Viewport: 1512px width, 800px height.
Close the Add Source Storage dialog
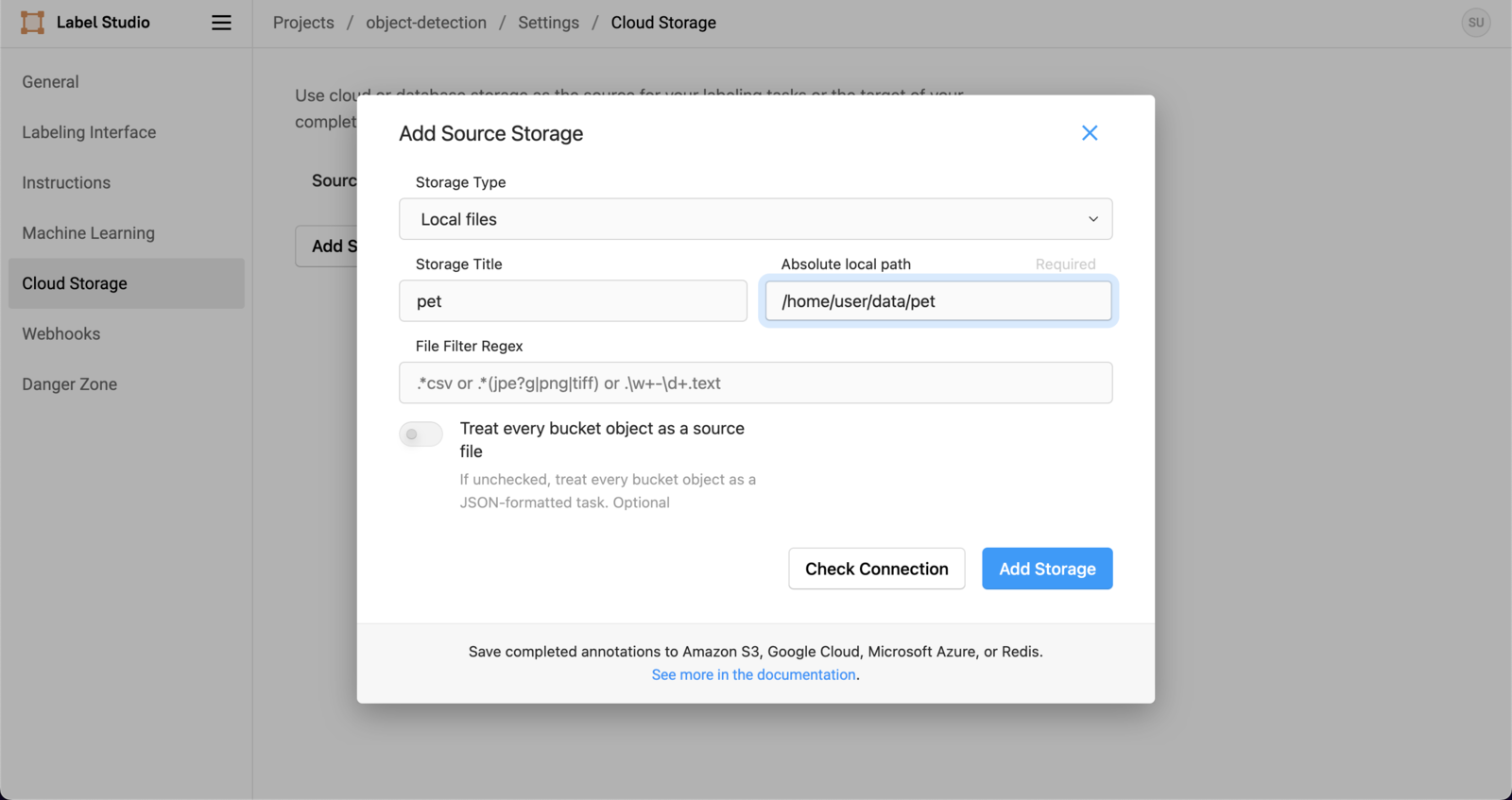click(x=1090, y=133)
